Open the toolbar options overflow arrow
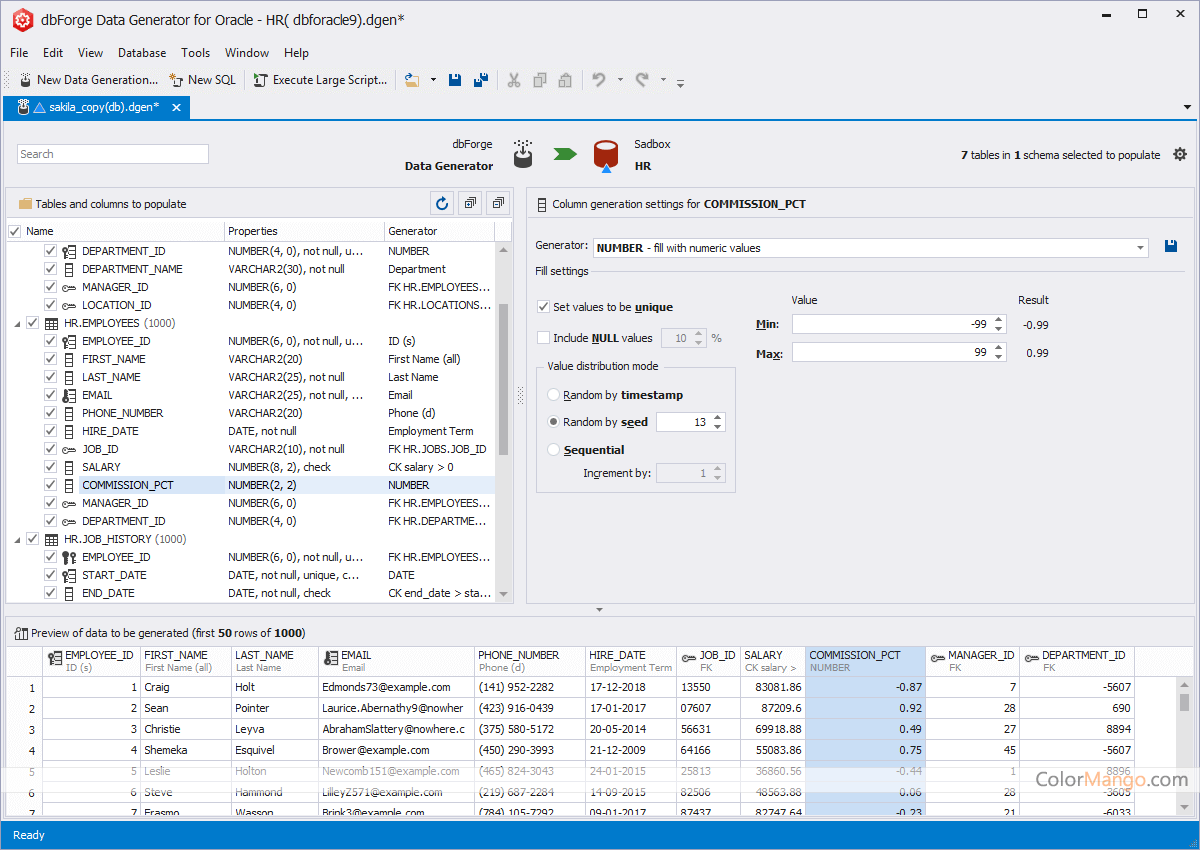 680,82
